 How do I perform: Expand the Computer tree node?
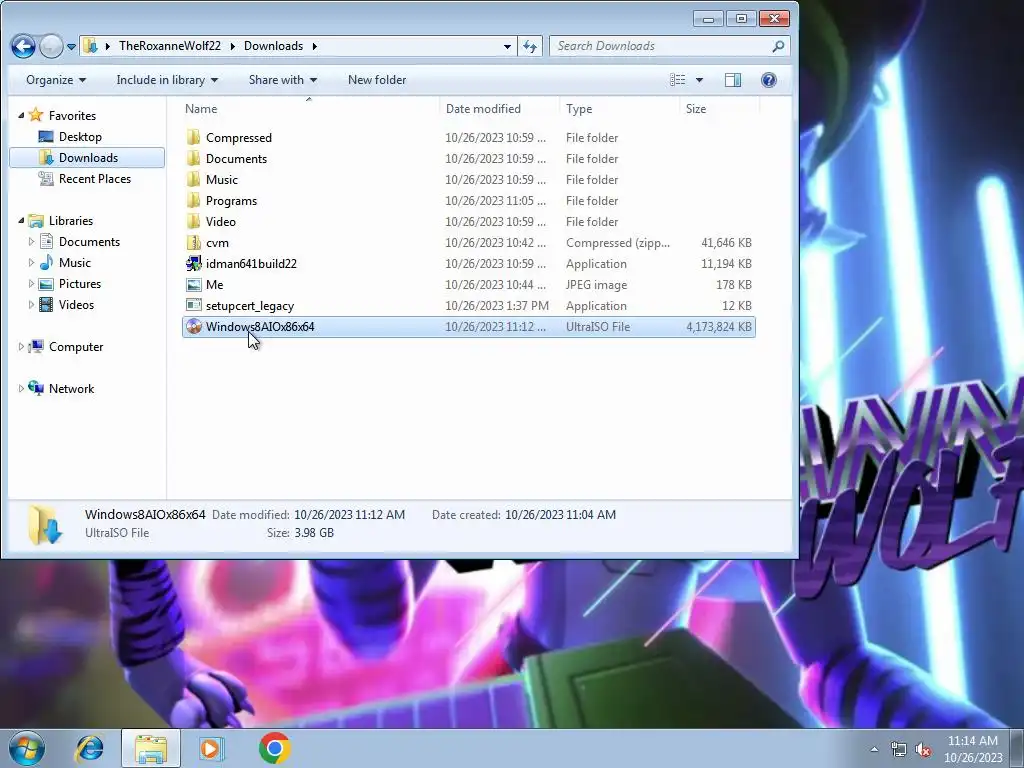pyautogui.click(x=21, y=347)
